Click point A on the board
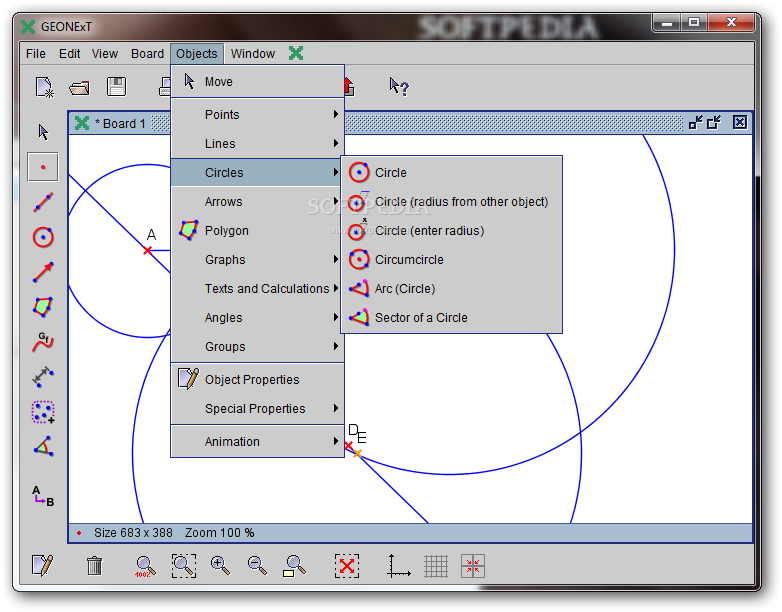 pyautogui.click(x=147, y=250)
